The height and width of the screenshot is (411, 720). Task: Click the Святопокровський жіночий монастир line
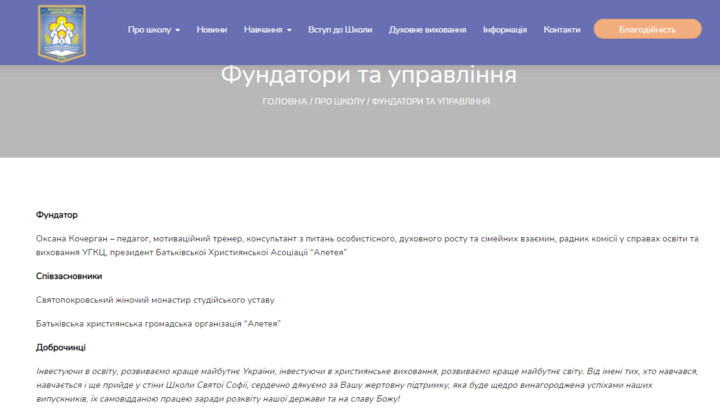[155, 300]
